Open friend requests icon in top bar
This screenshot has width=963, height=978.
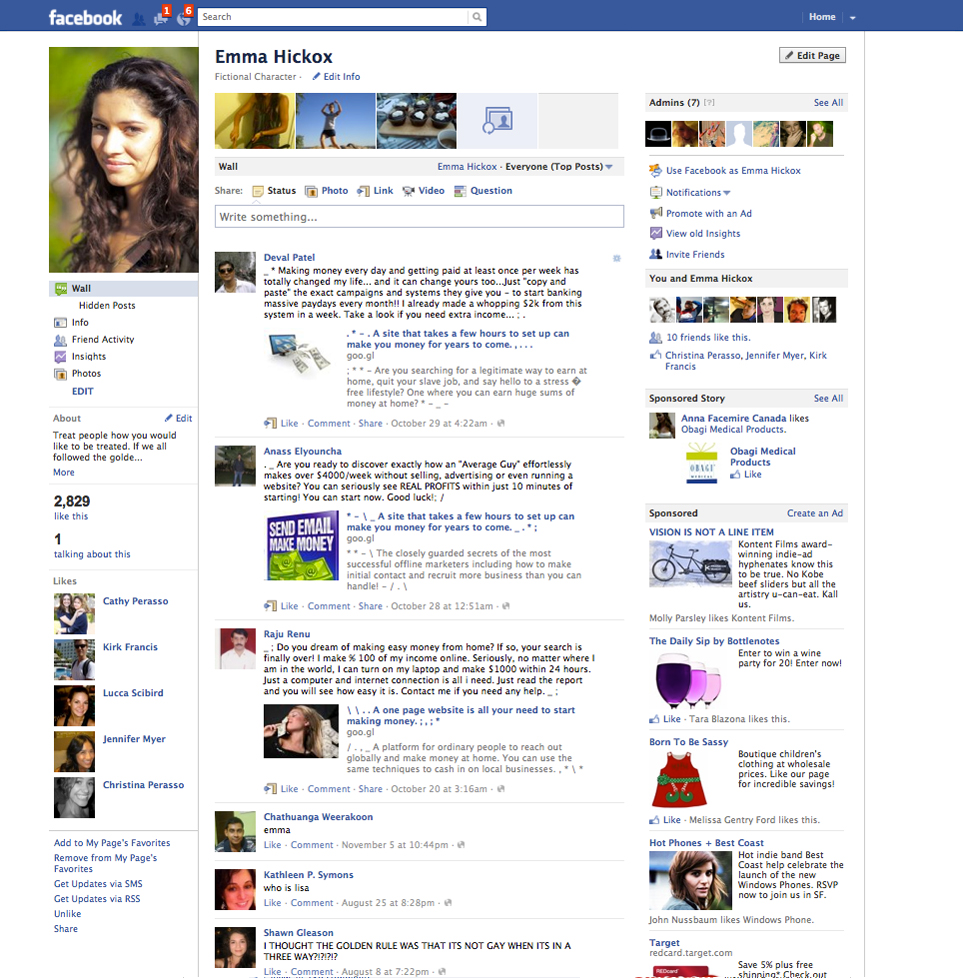[139, 19]
